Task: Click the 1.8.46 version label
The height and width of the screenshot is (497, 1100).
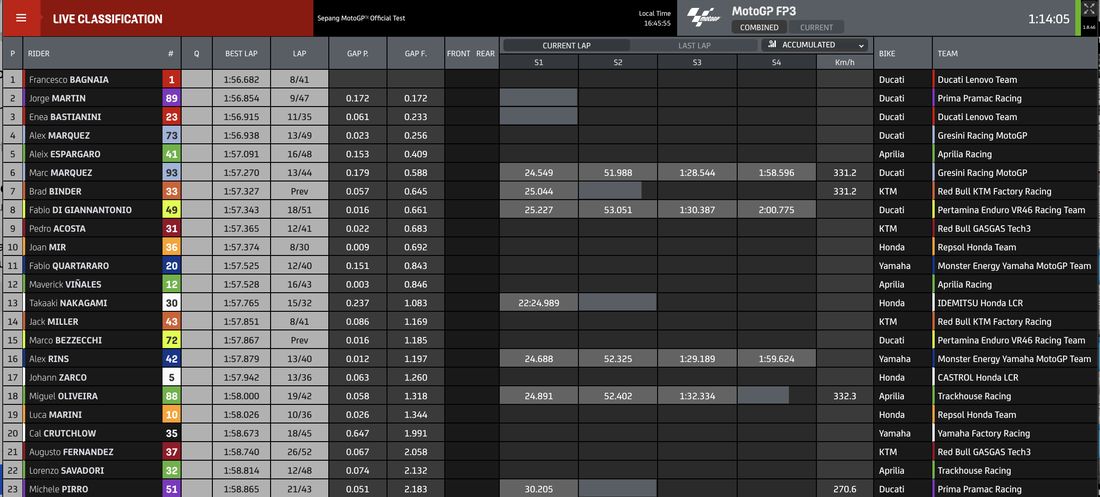Action: (1089, 27)
